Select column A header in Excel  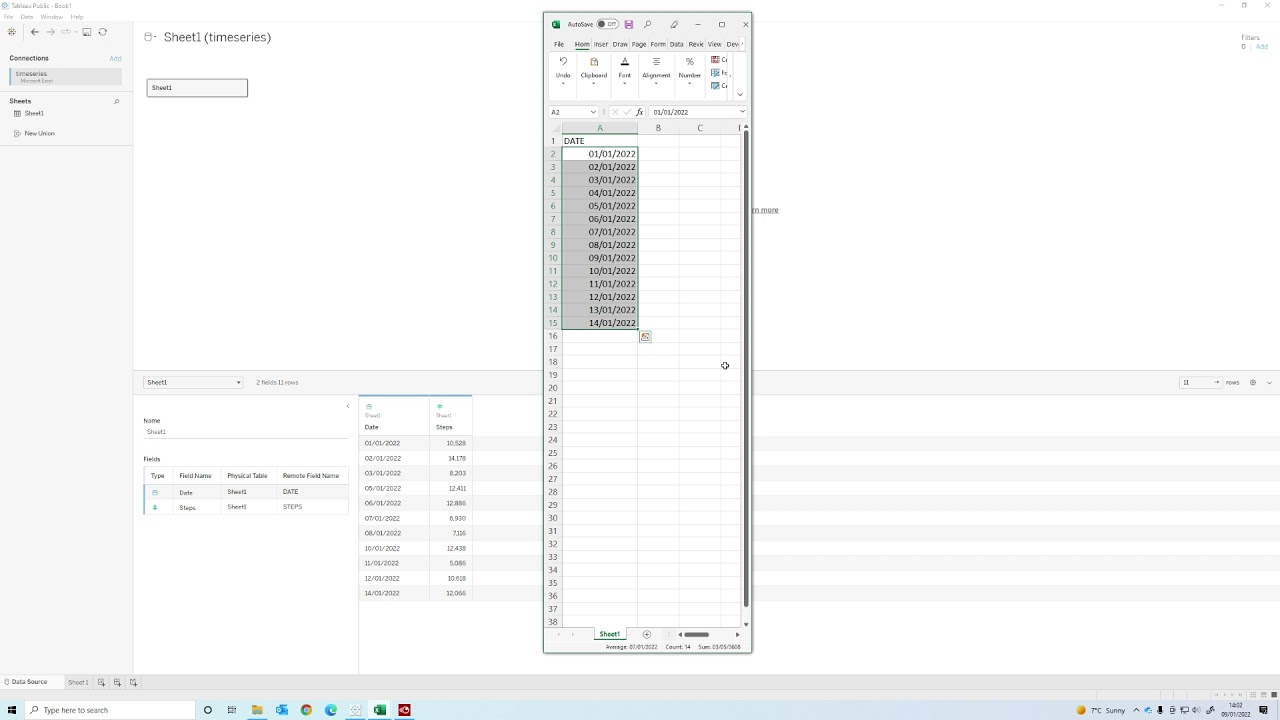click(x=600, y=128)
